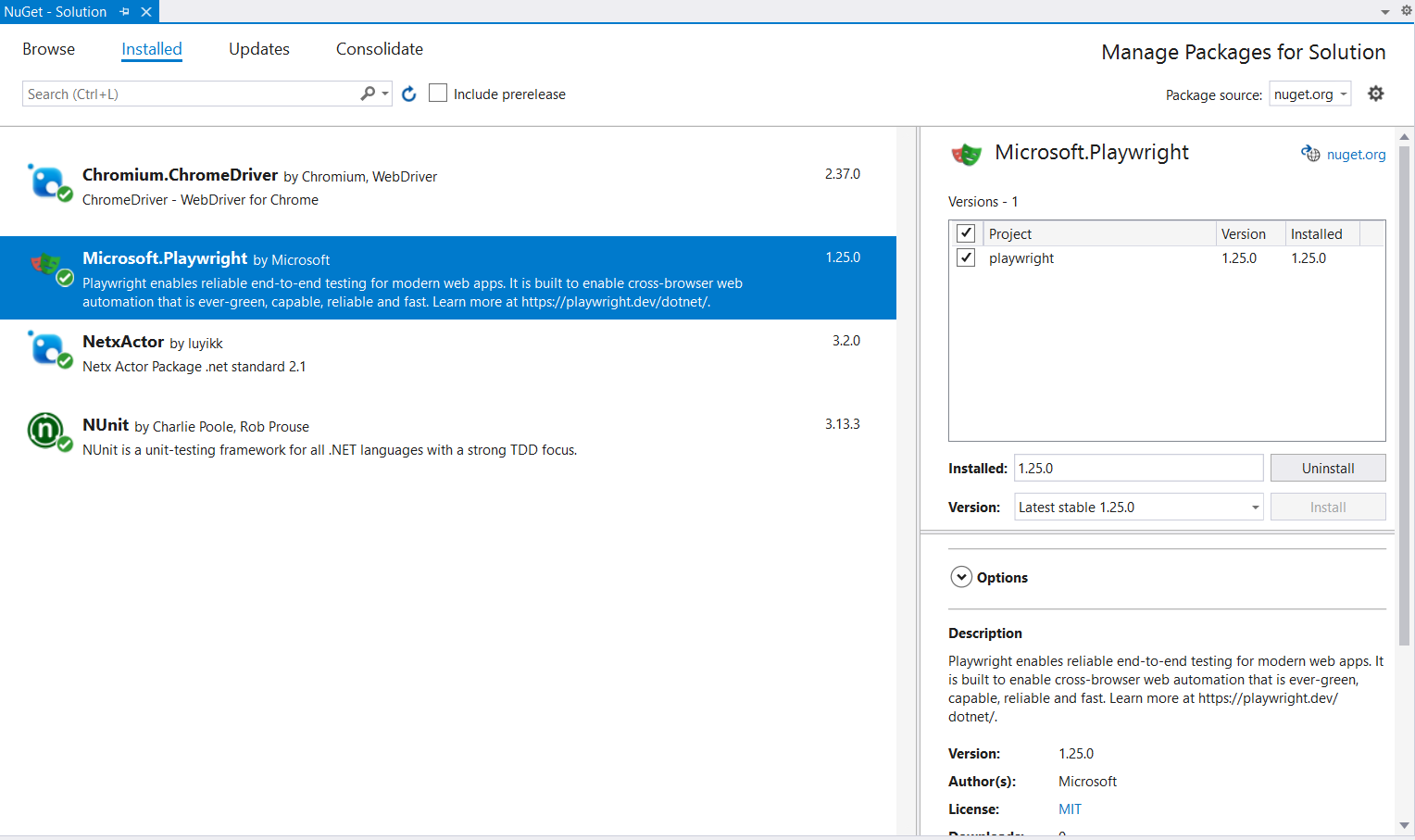Uncheck the playwright project checkbox
Screen dimensions: 1415x840
[x=966, y=257]
